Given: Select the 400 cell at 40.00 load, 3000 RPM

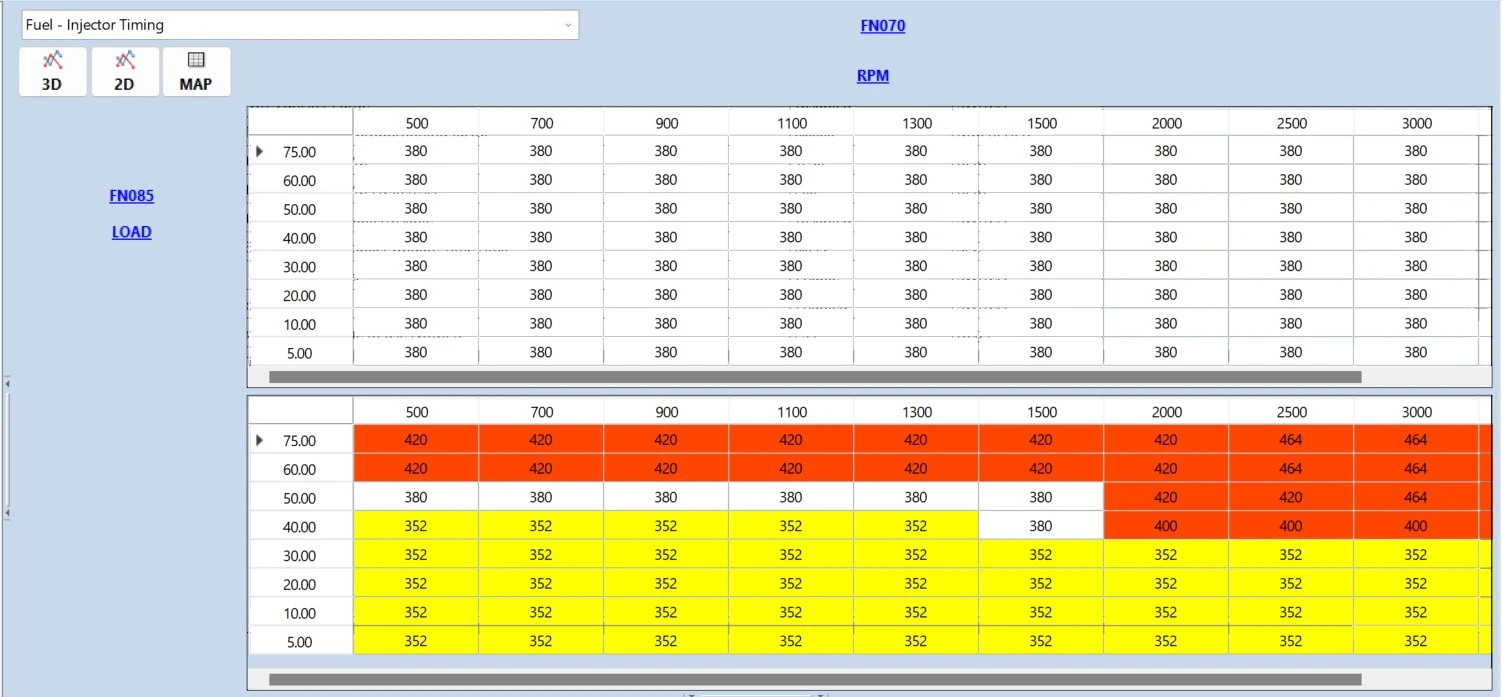Looking at the screenshot, I should [x=1416, y=526].
